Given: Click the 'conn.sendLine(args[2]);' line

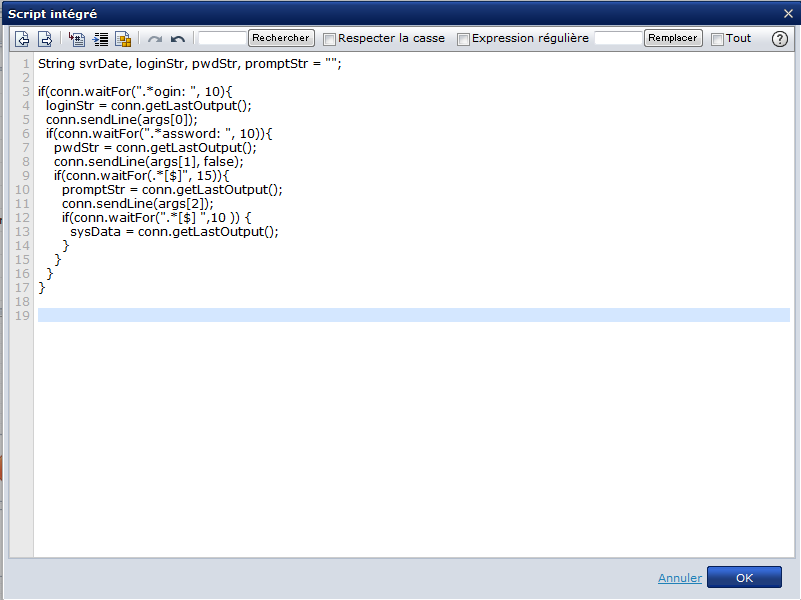Looking at the screenshot, I should (138, 204).
